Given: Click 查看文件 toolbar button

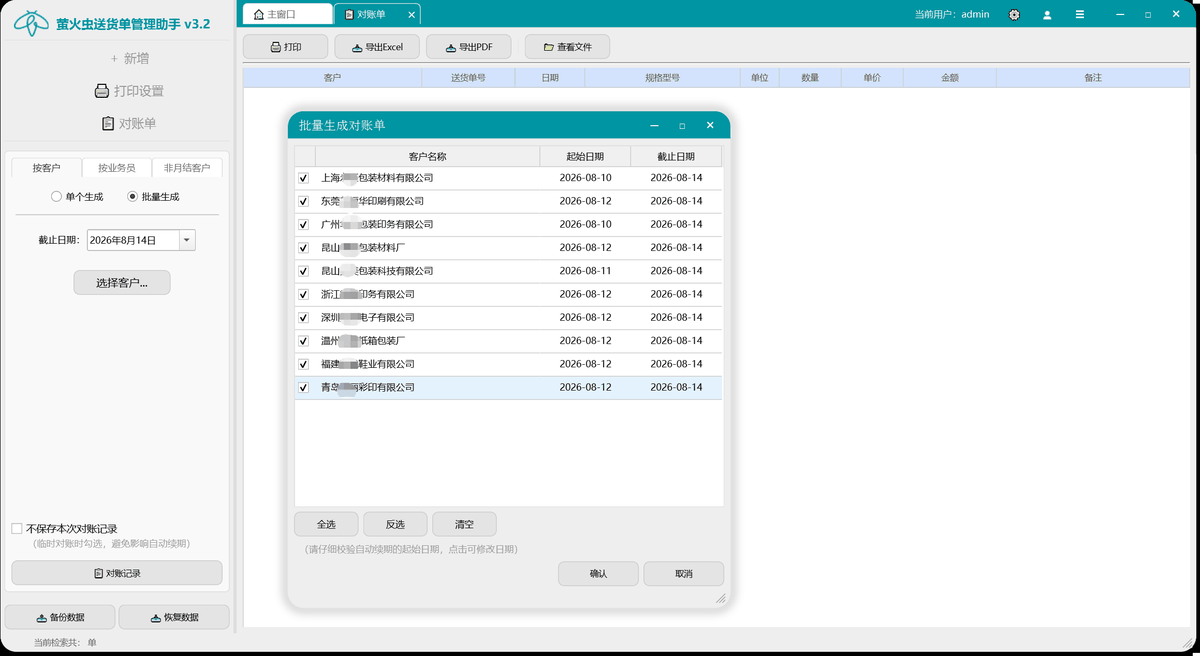Looking at the screenshot, I should pyautogui.click(x=567, y=47).
